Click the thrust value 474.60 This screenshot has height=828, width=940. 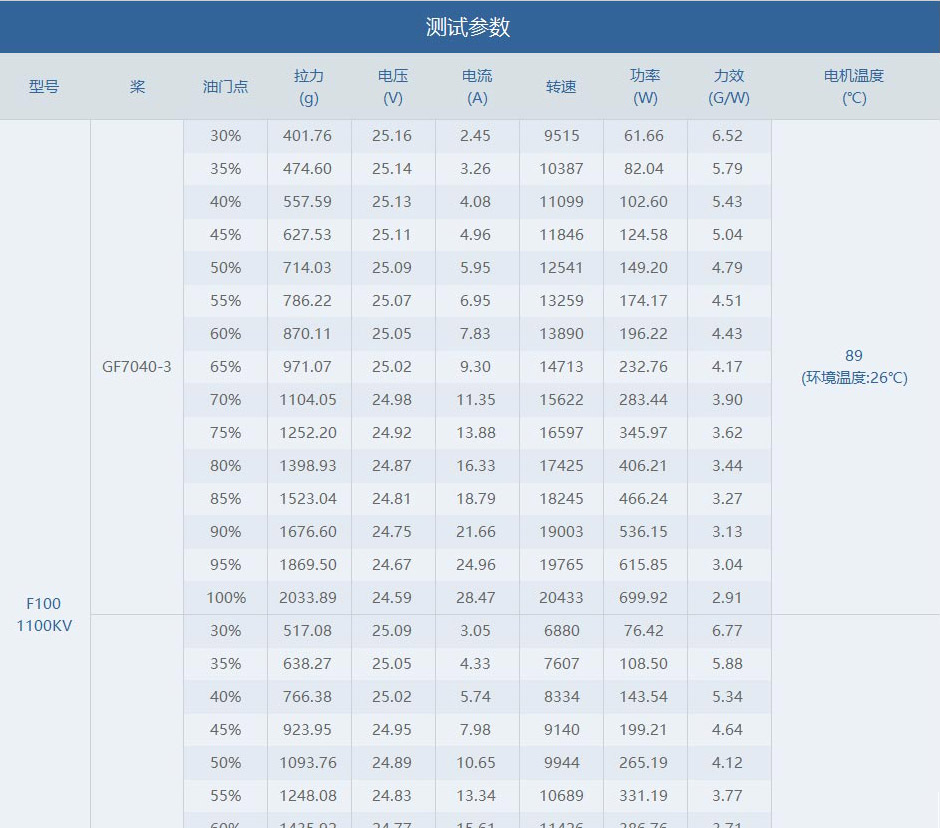pos(308,168)
